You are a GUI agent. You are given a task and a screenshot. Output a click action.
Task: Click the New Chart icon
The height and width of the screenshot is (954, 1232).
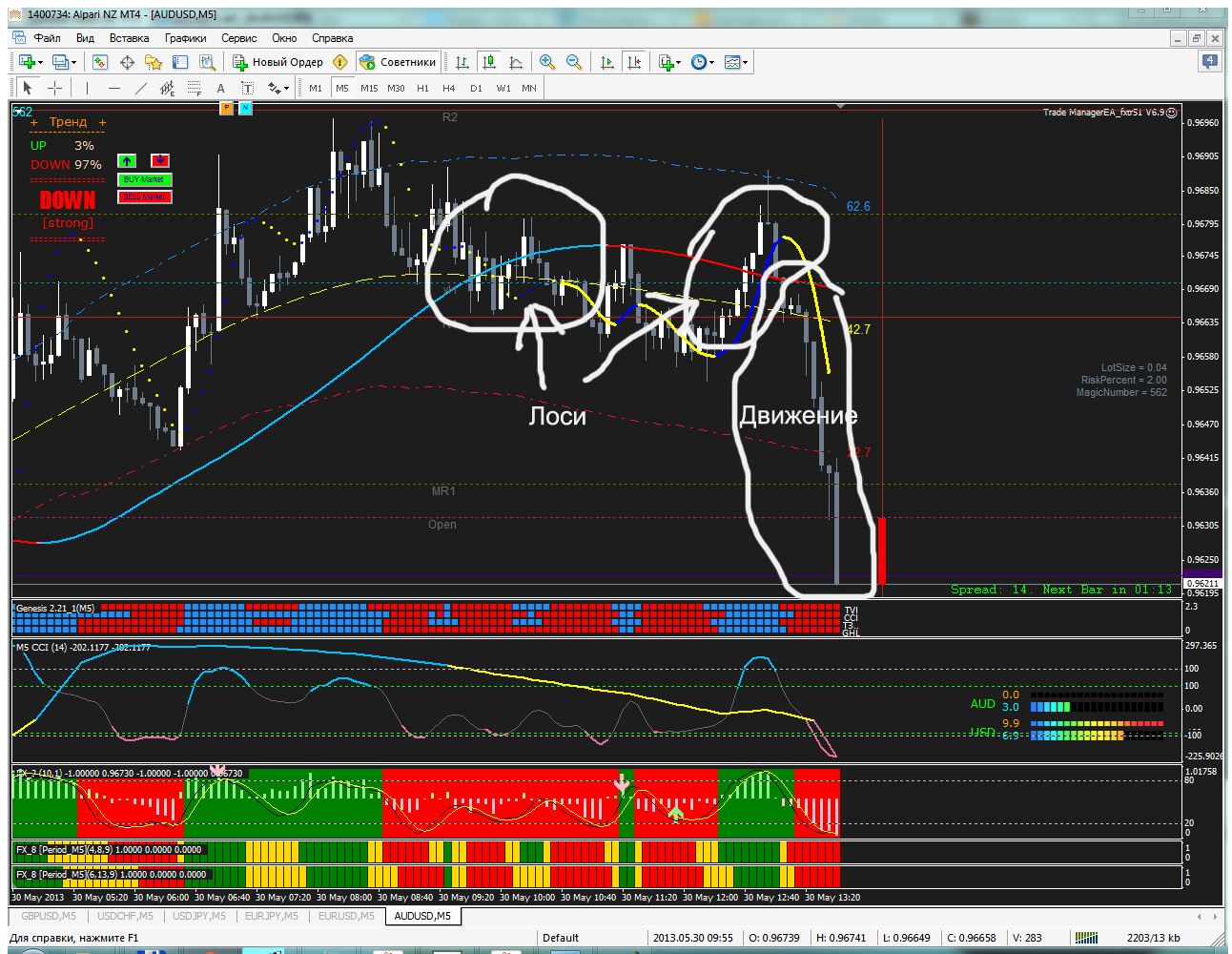27,62
